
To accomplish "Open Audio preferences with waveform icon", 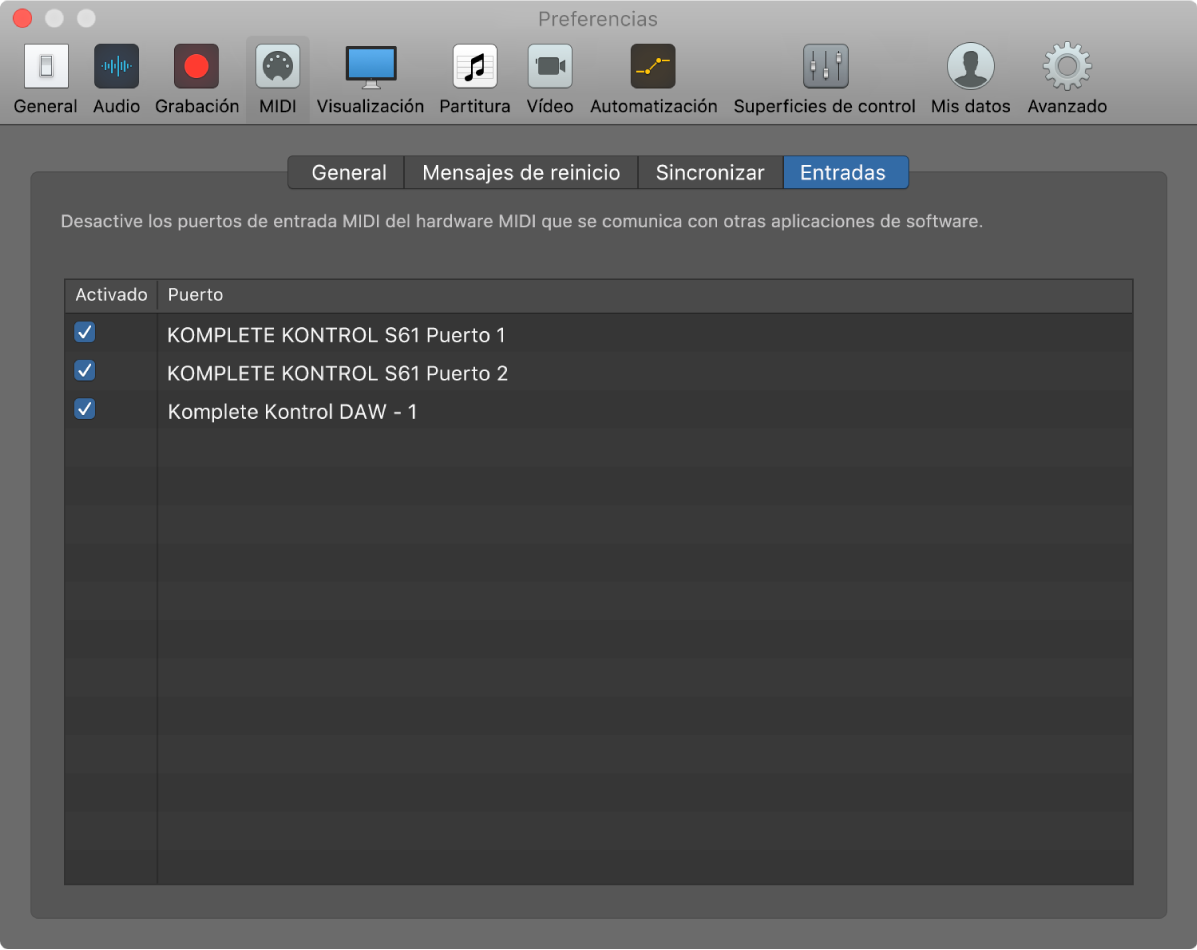I will pyautogui.click(x=116, y=67).
